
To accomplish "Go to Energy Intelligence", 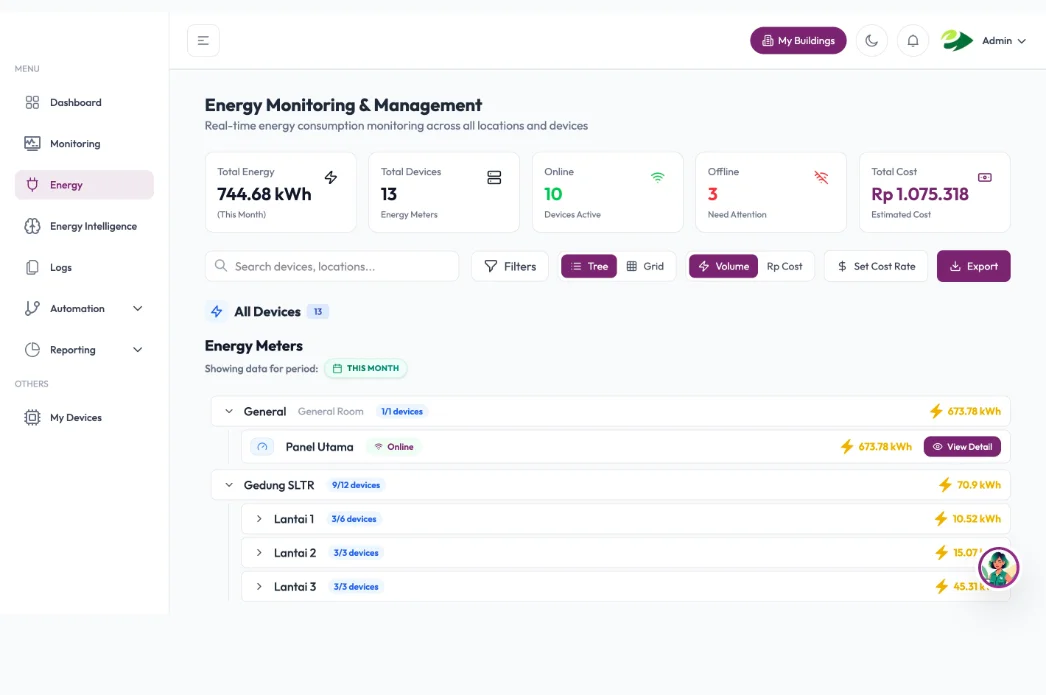I will 84,226.
